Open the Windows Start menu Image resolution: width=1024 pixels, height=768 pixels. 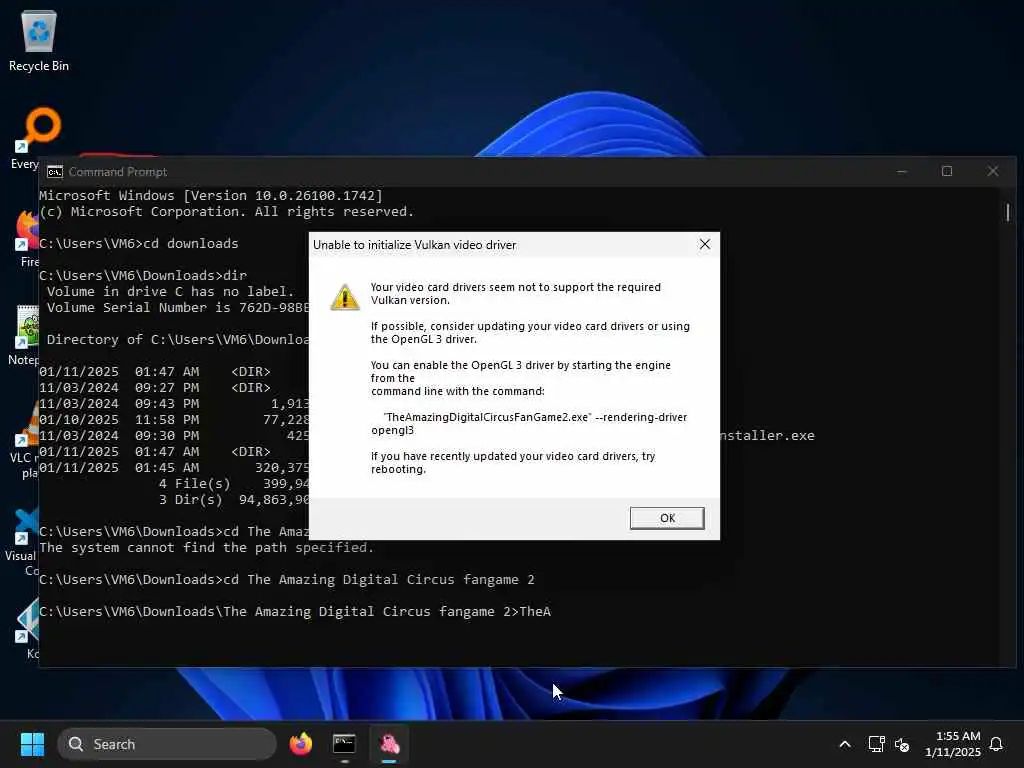[x=32, y=744]
